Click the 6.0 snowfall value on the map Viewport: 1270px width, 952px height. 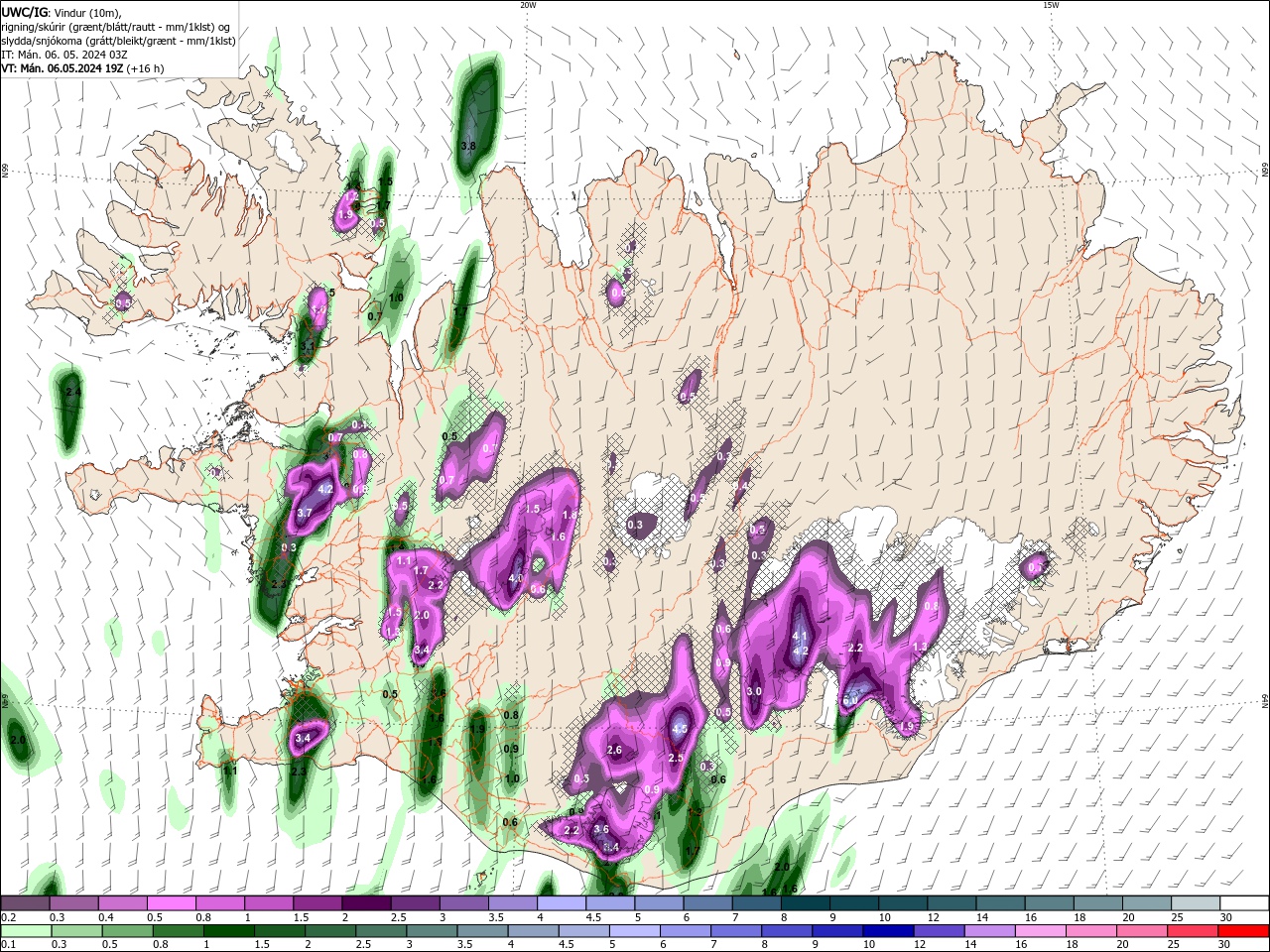(850, 700)
